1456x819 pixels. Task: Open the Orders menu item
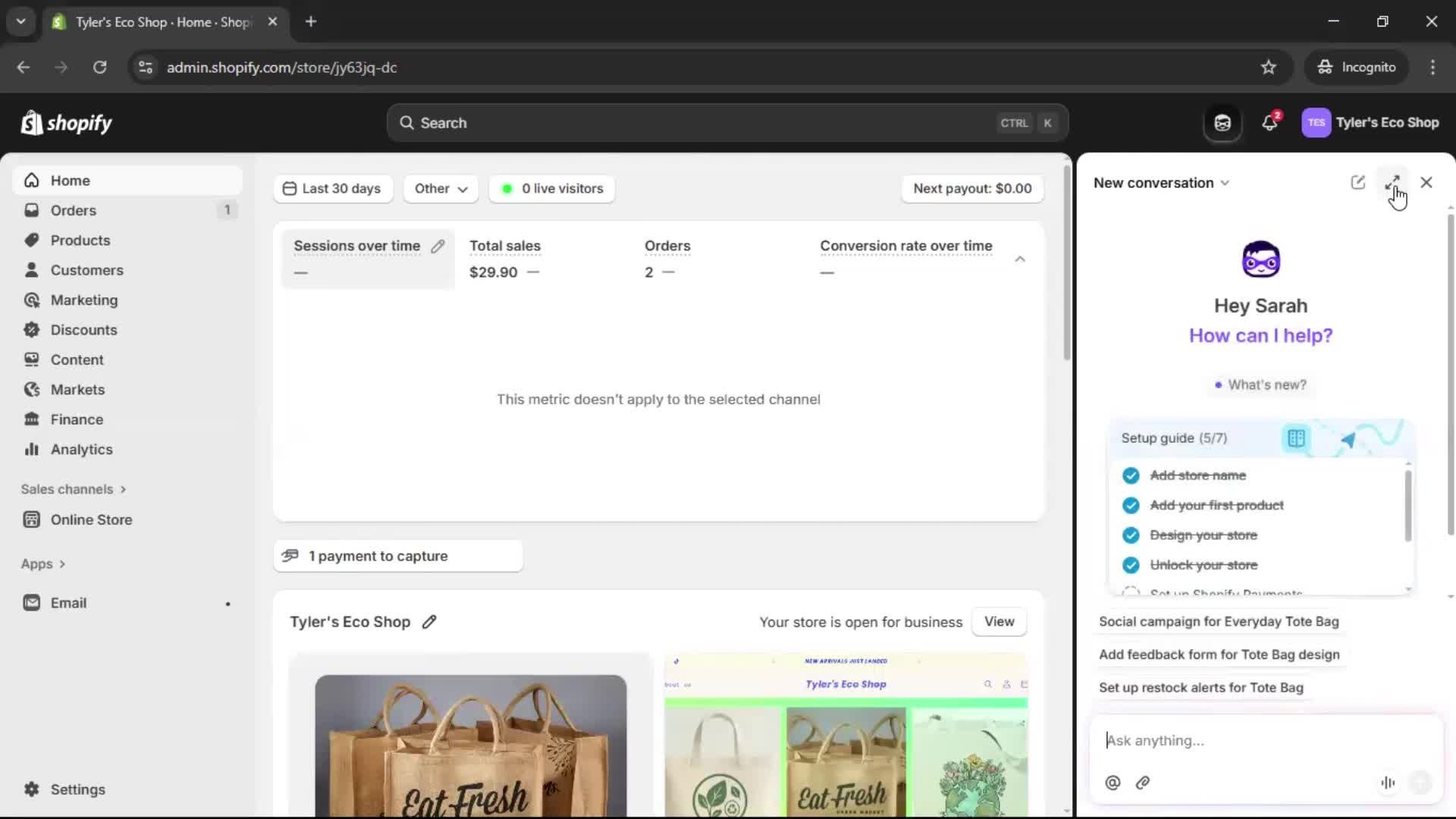(73, 210)
